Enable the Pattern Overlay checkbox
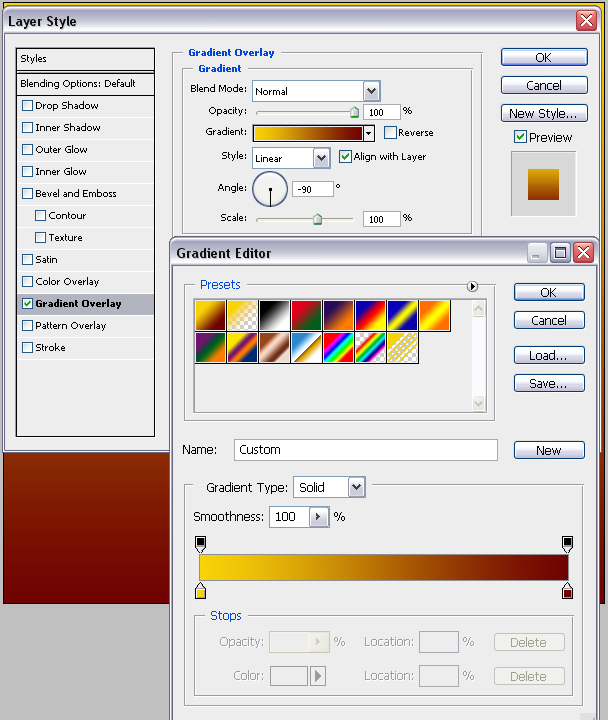This screenshot has width=608, height=720. point(28,326)
